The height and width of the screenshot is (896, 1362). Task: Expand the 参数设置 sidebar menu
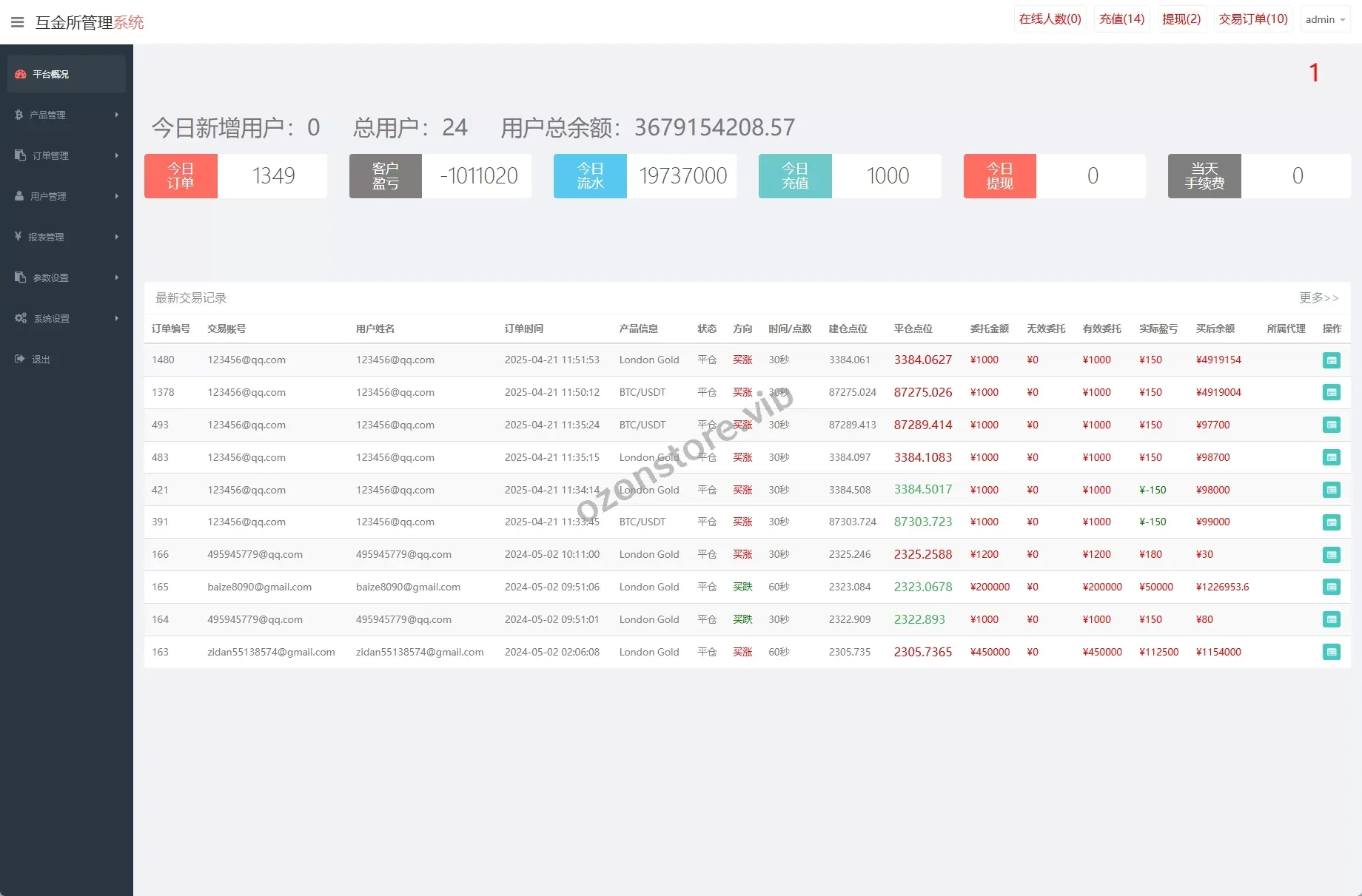(x=66, y=277)
